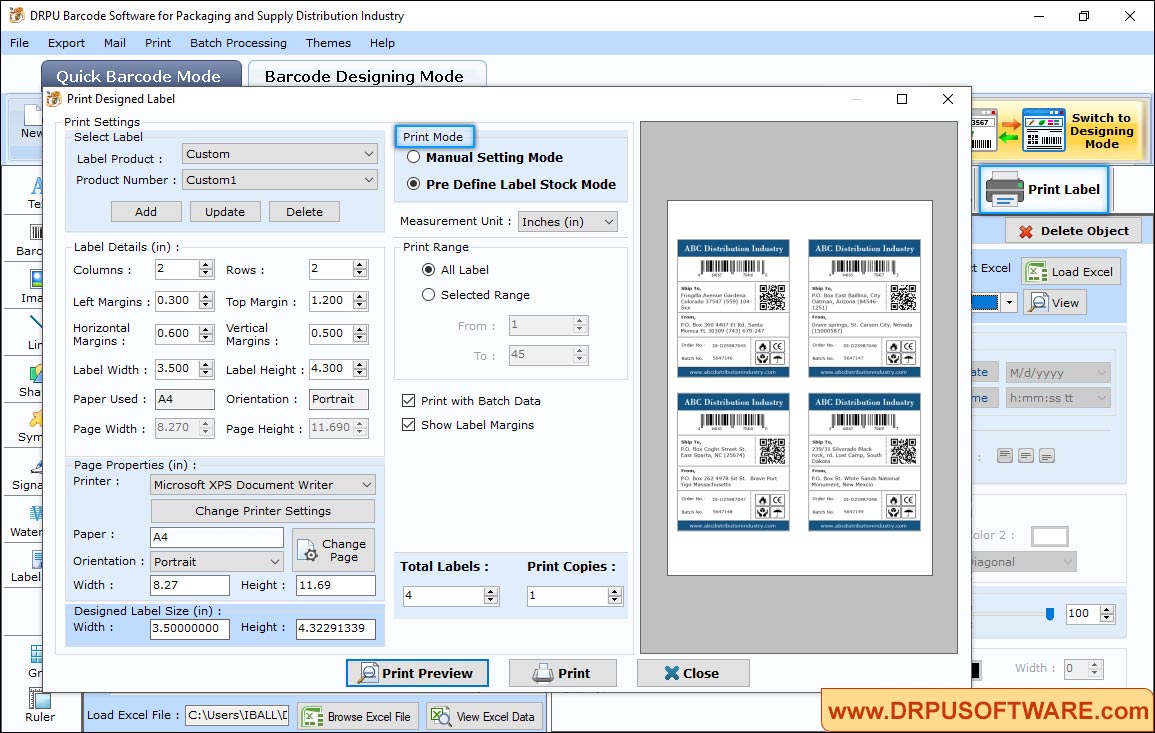Open the h:mm:ss tt time format dropdown

(x=1059, y=398)
